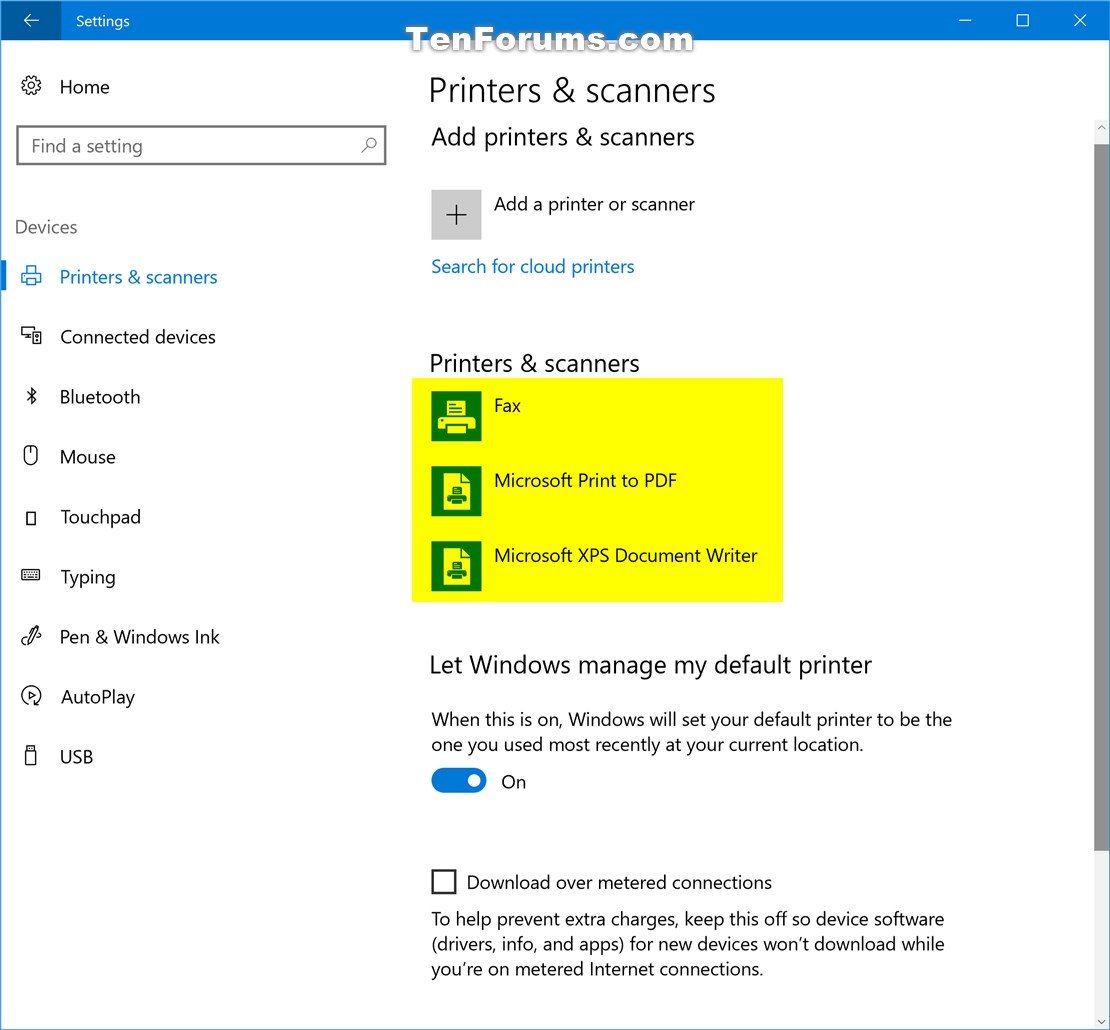Click the green Fax printer icon

456,415
